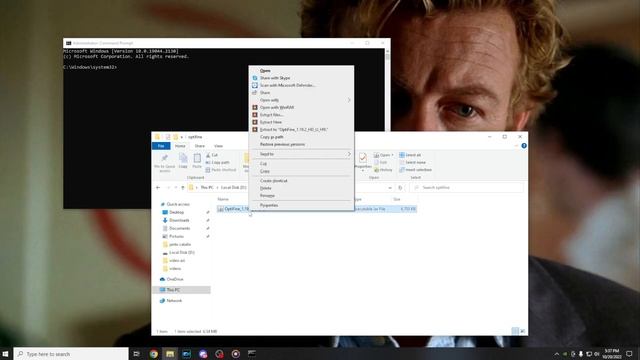Select This PC in navigation pane

(182, 290)
